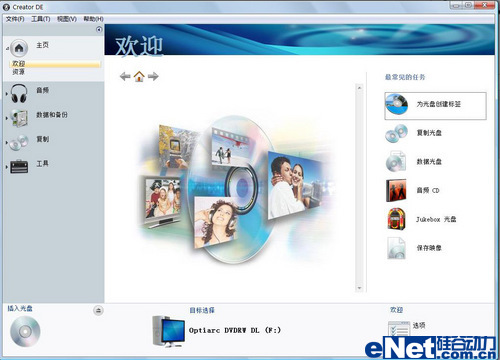Collapse the left sidebar panel arrow

[99, 30]
